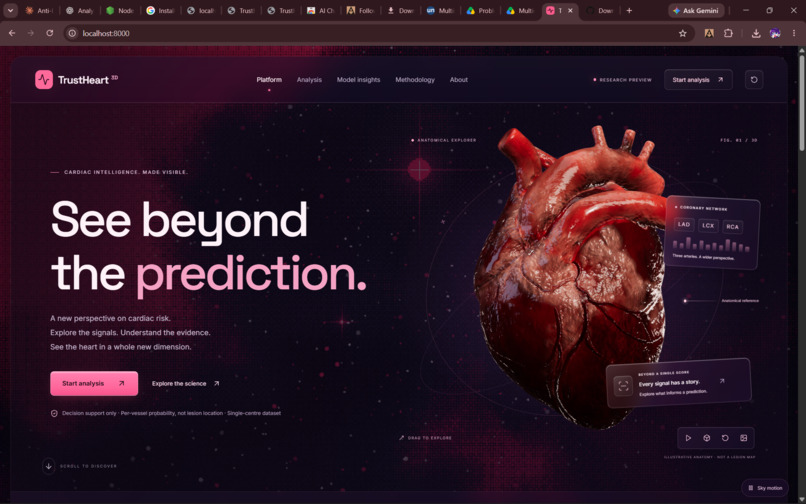Click the browser forward arrow
806x504 pixels.
coord(31,33)
